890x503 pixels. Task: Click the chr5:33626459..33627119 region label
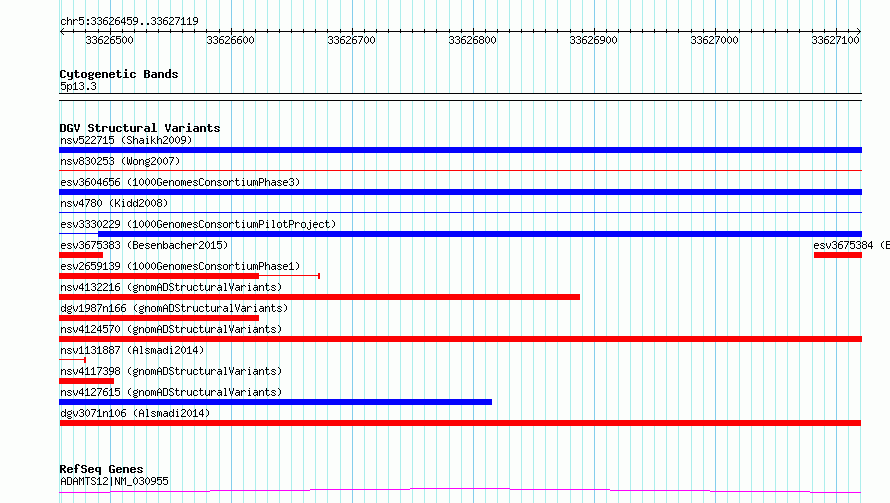coord(129,22)
